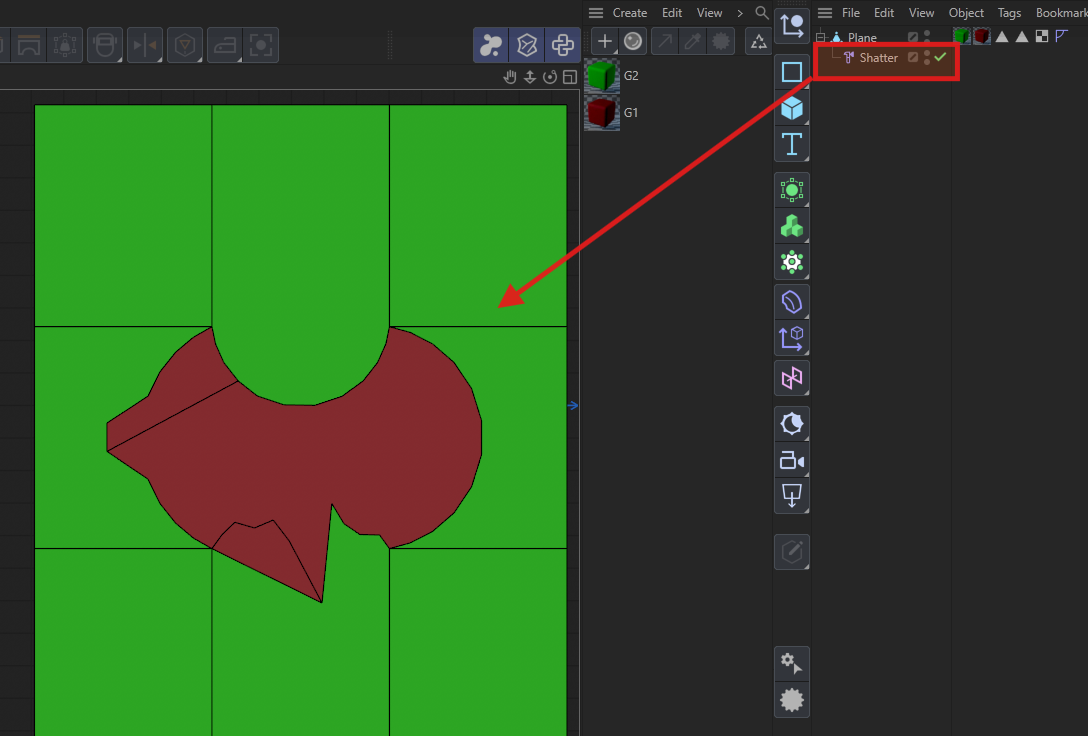Image resolution: width=1088 pixels, height=736 pixels.
Task: Select the green Cloner MoGraph icon
Action: pos(792,226)
